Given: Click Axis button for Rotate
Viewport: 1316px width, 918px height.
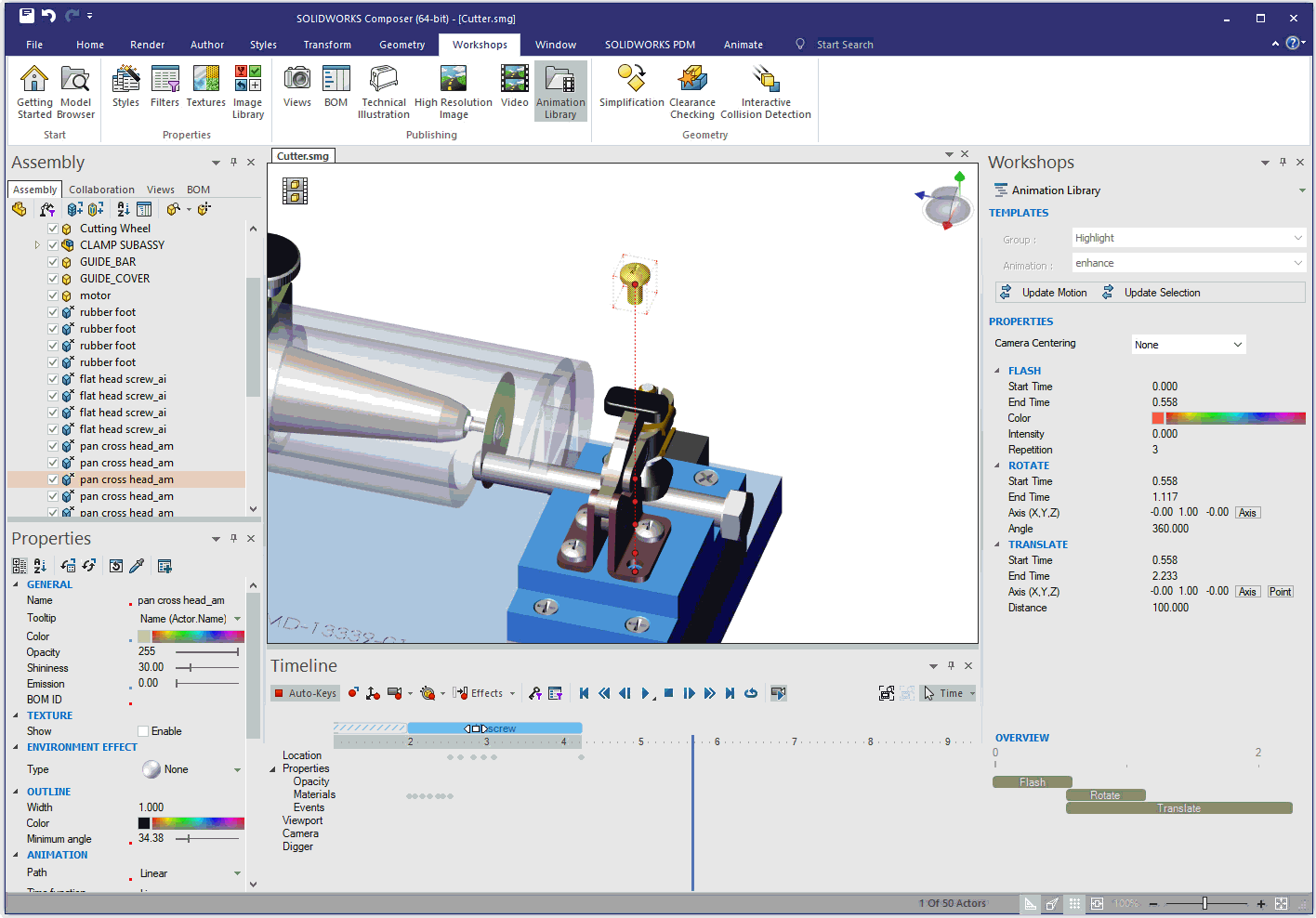Looking at the screenshot, I should tap(1247, 513).
